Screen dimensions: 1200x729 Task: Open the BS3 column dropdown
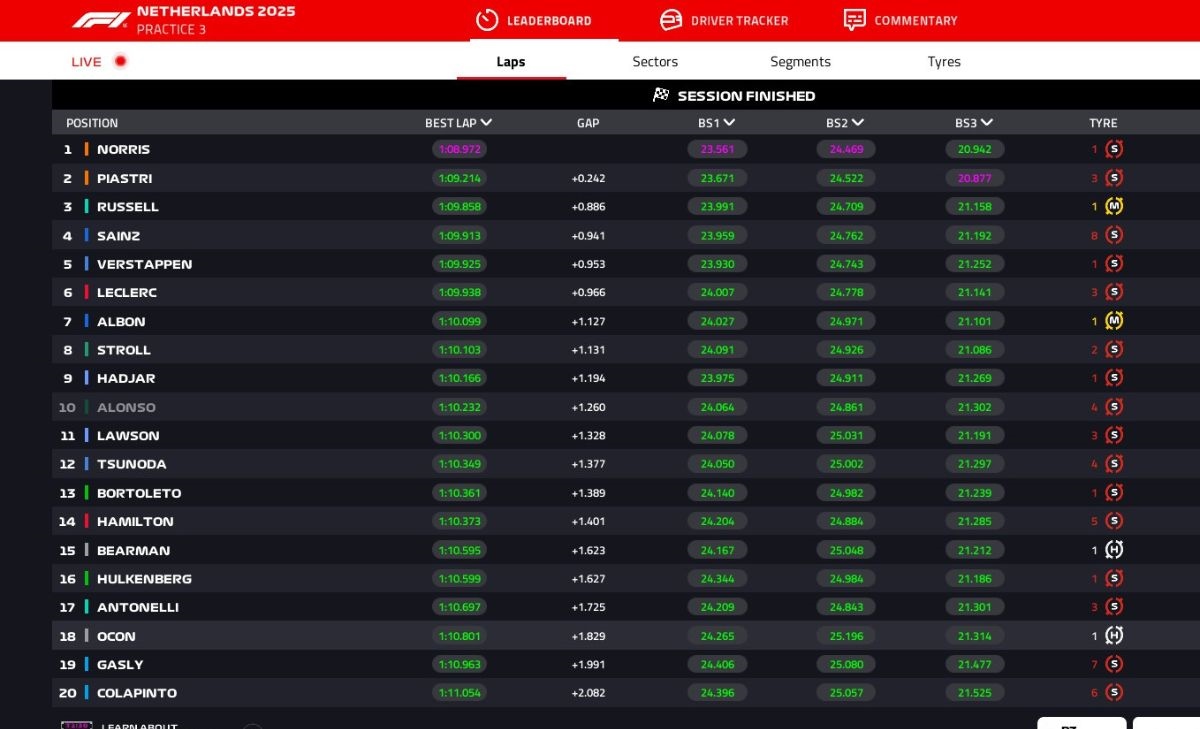click(x=987, y=123)
